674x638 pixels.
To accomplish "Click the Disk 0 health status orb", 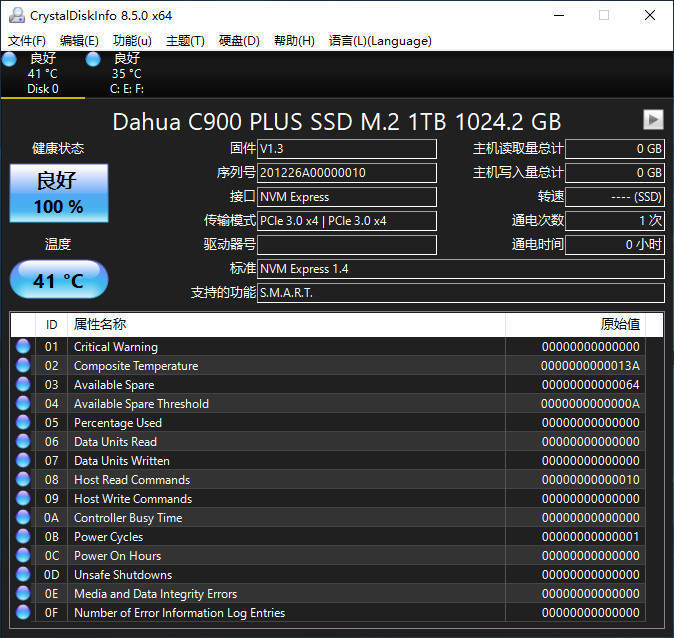I will [x=9, y=59].
